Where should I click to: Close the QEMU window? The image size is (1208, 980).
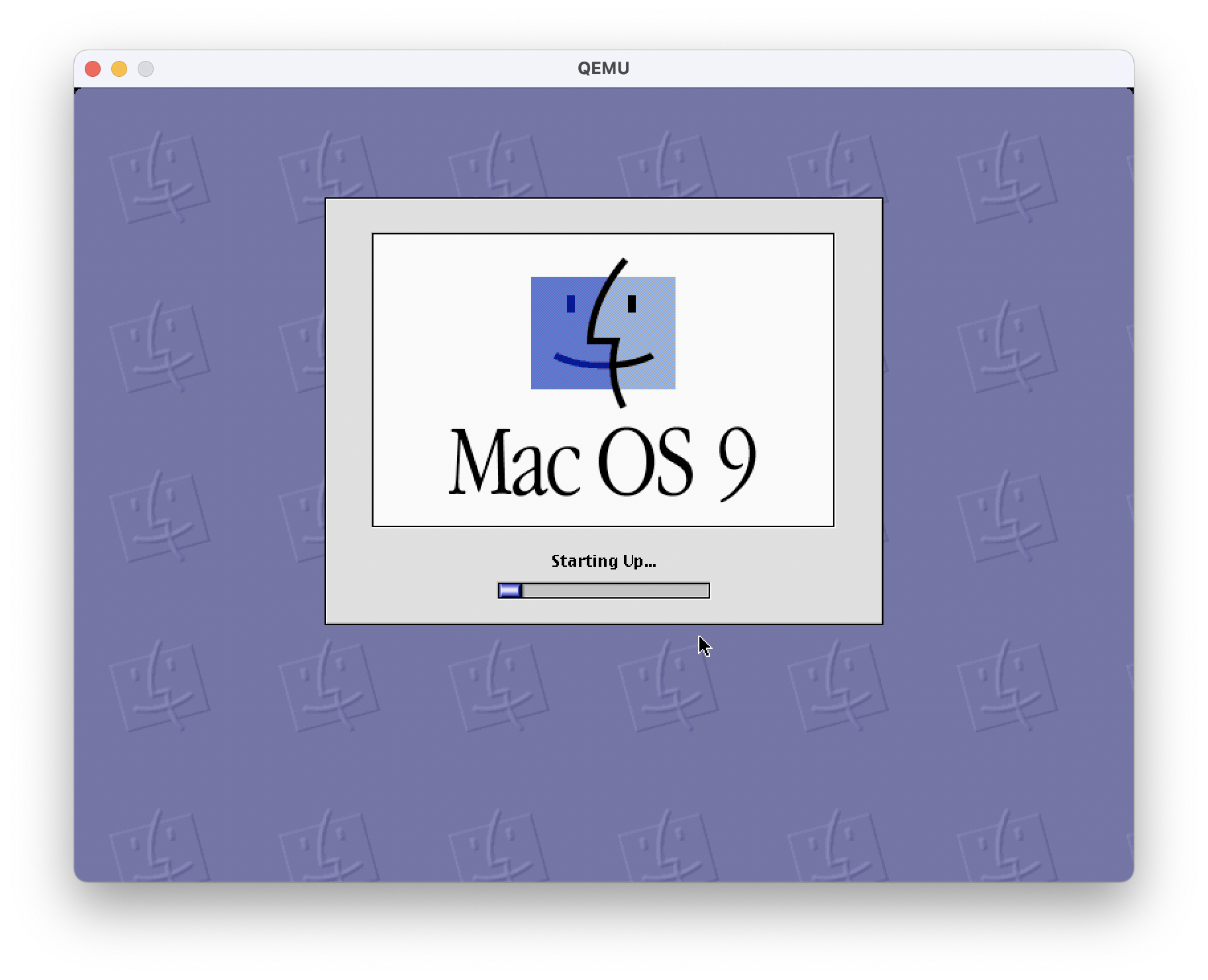click(93, 69)
